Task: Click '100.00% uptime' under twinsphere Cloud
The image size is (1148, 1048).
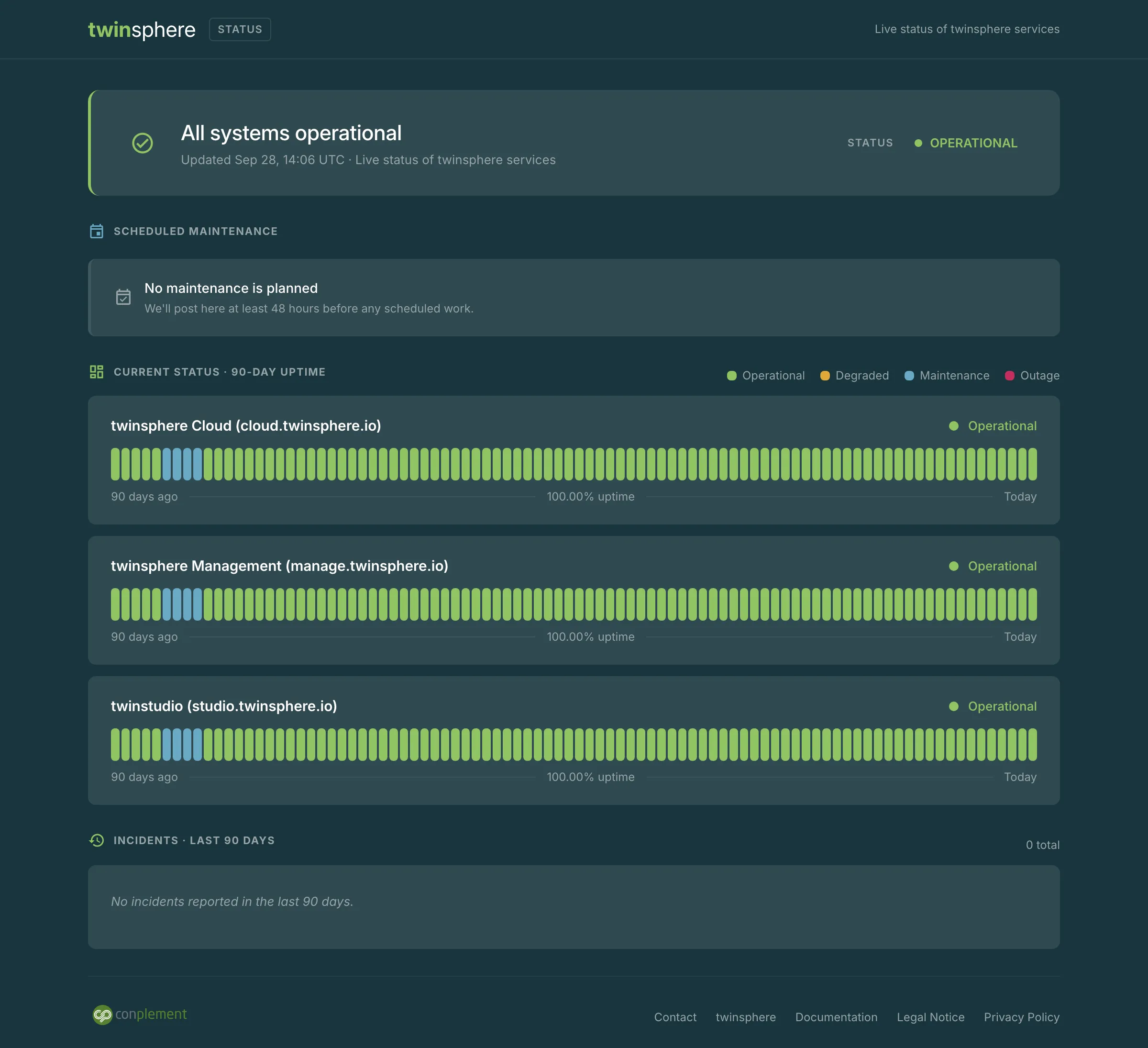Action: tap(591, 497)
